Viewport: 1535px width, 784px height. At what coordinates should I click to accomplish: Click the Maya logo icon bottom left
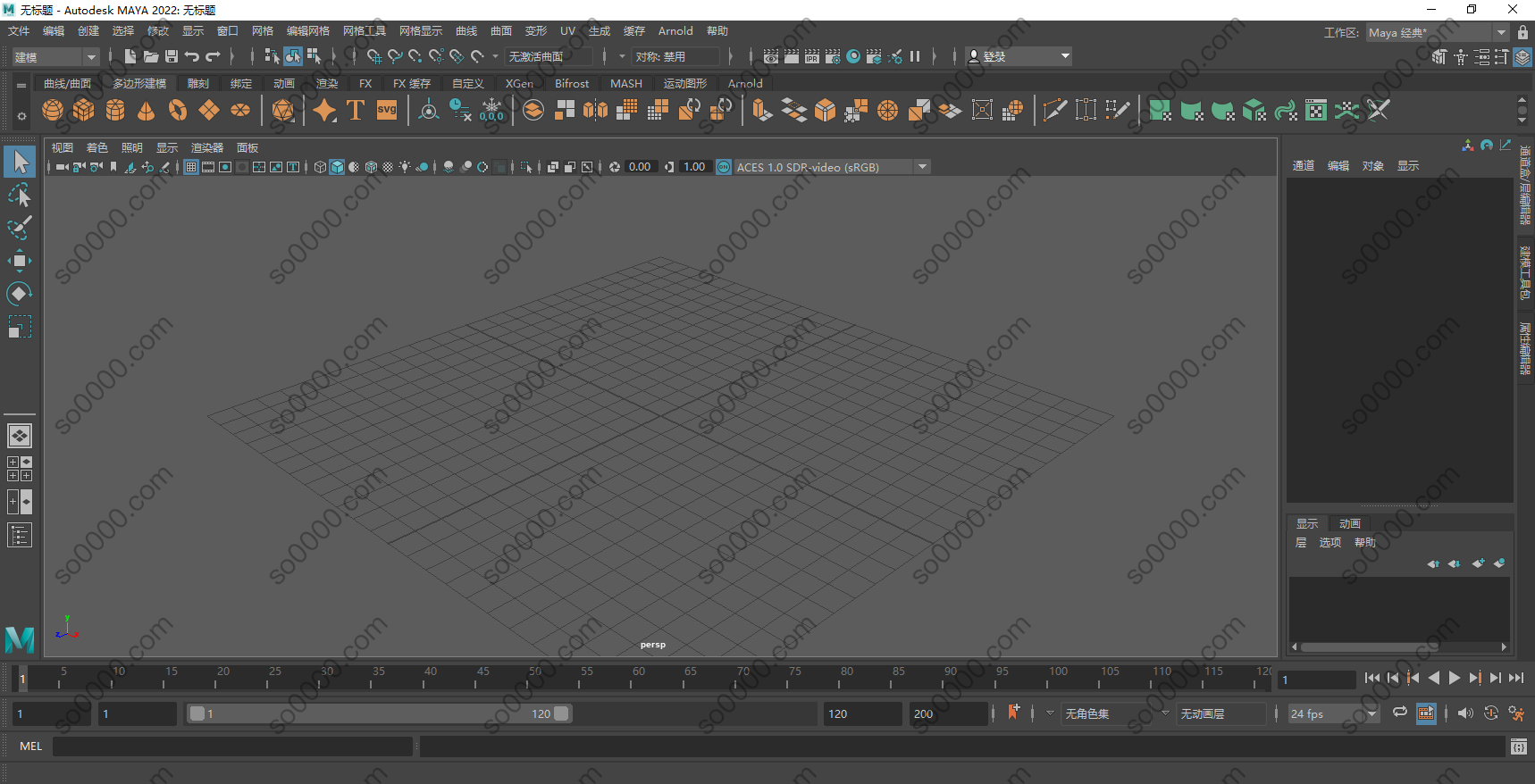coord(20,639)
